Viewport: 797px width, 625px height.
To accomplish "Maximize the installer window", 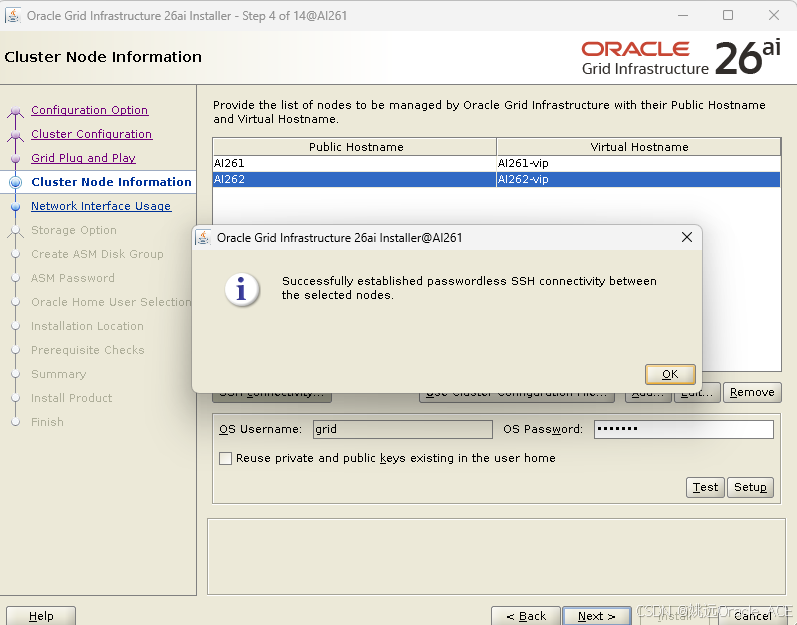I will click(x=728, y=15).
